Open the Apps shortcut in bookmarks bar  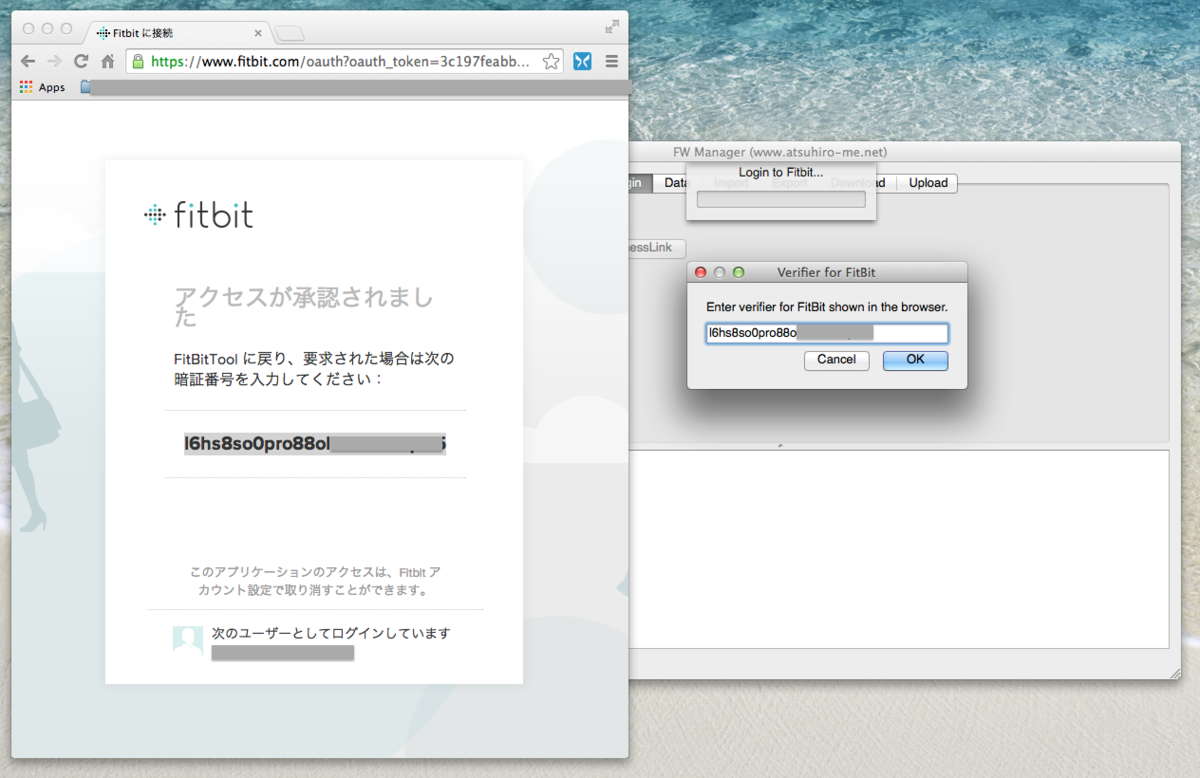41,87
